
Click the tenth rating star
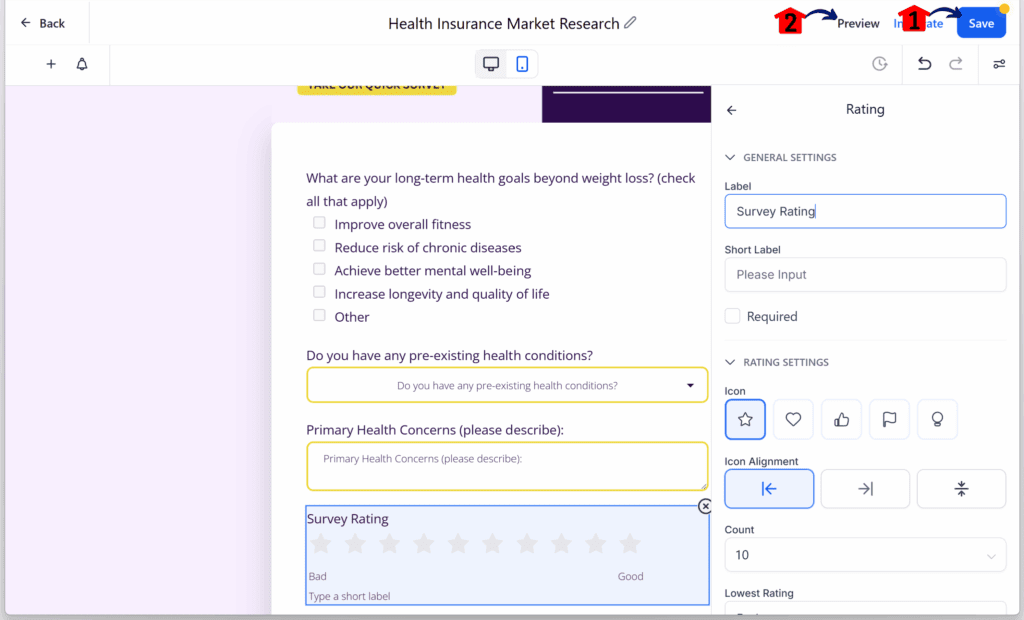[630, 544]
